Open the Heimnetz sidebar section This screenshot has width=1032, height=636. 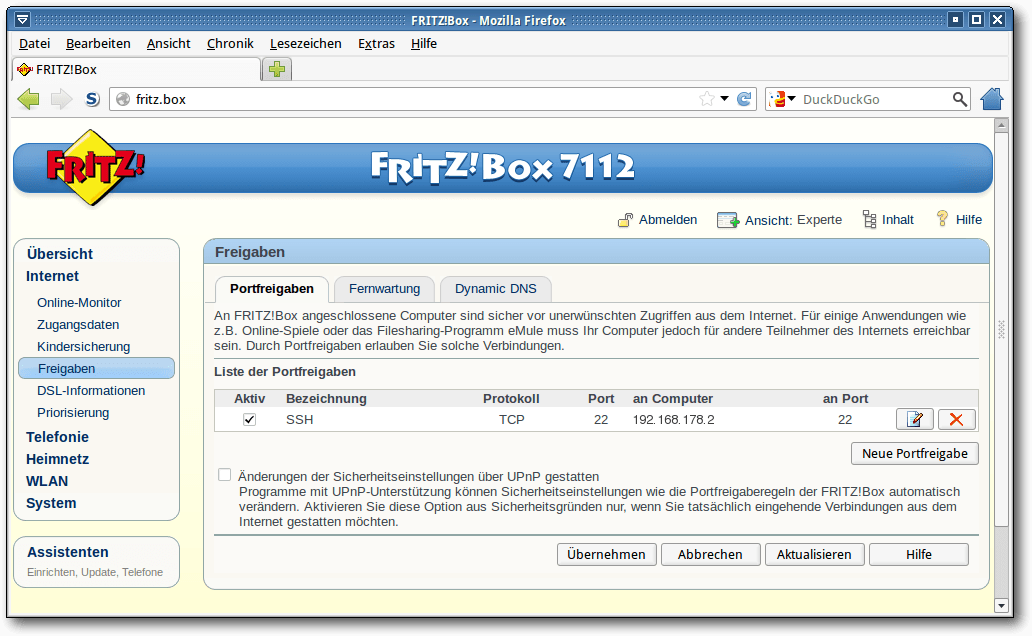click(57, 460)
